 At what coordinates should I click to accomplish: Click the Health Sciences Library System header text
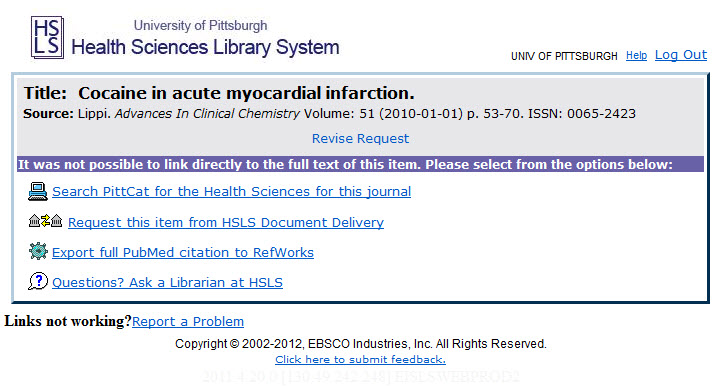click(x=205, y=47)
